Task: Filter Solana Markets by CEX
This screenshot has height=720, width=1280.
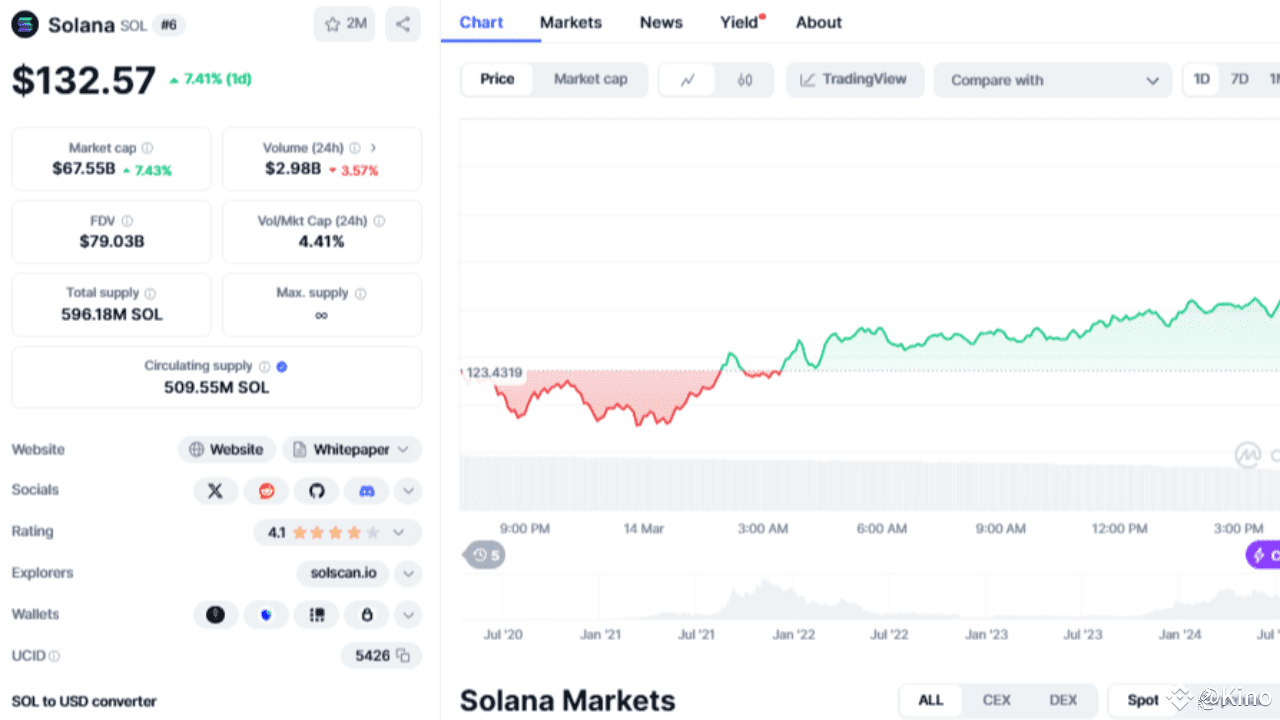Action: [996, 700]
